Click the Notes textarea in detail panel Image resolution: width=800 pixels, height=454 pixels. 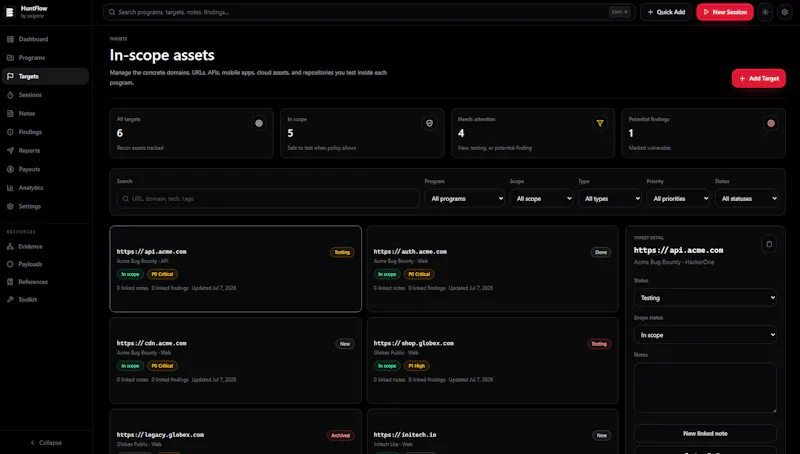click(x=705, y=388)
